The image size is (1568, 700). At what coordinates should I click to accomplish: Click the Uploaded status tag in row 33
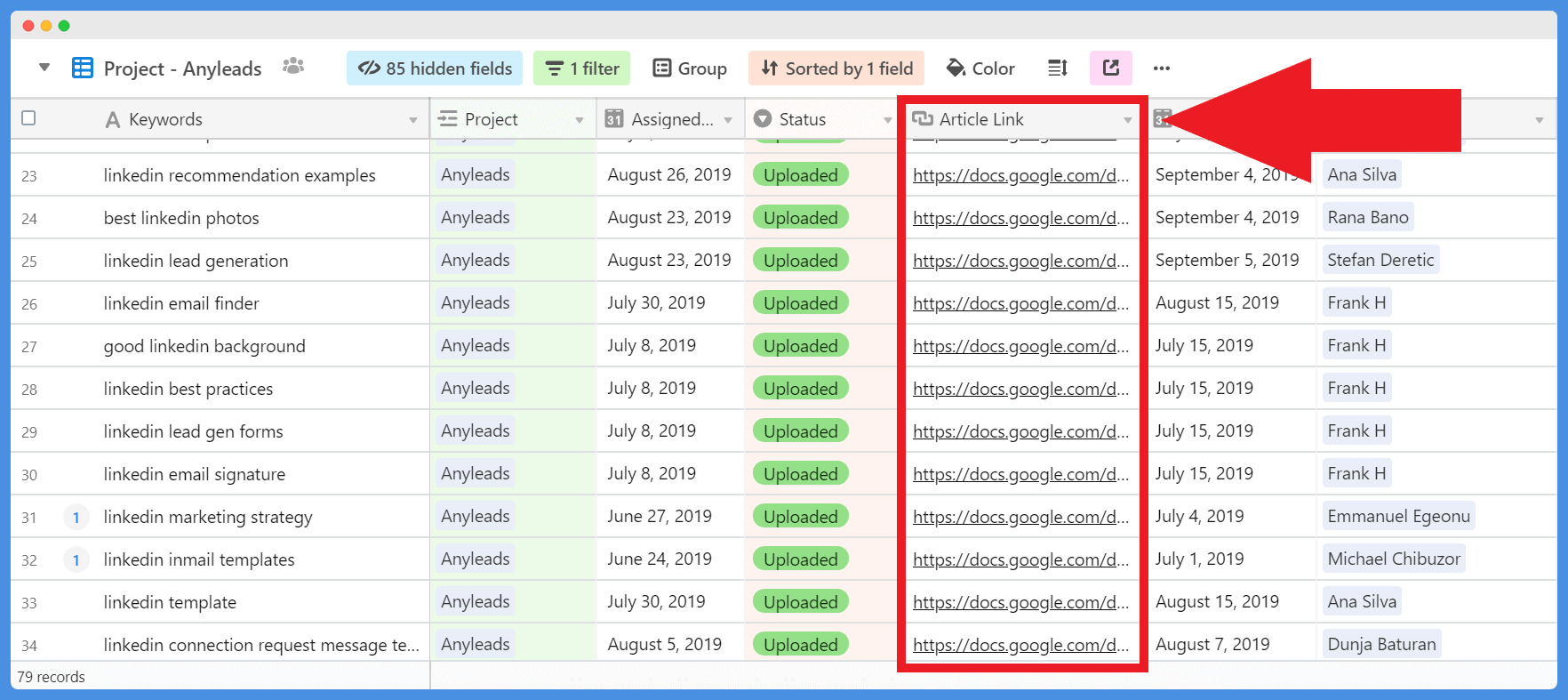click(x=800, y=602)
